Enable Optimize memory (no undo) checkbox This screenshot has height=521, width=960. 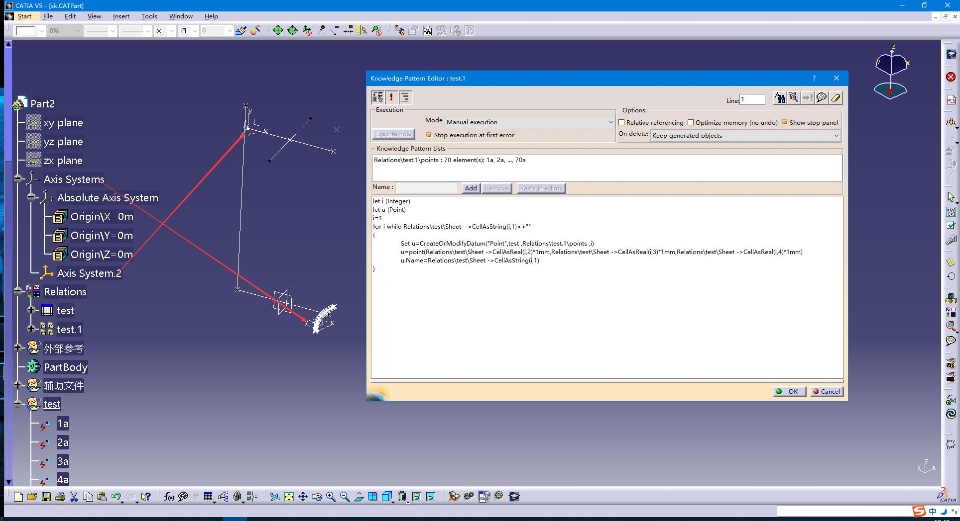coord(691,122)
